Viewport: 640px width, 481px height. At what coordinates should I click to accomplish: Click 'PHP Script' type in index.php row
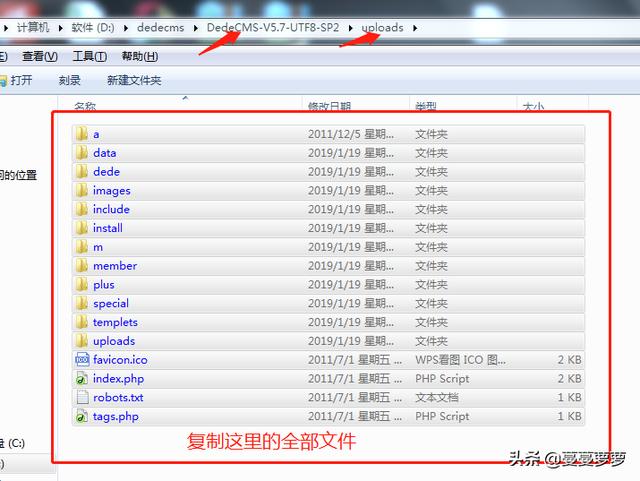[x=442, y=379]
